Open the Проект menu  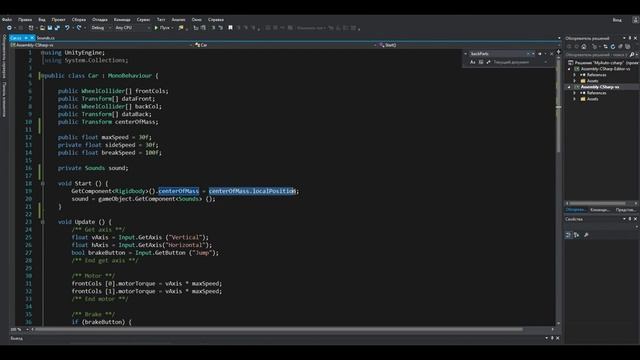pos(58,20)
